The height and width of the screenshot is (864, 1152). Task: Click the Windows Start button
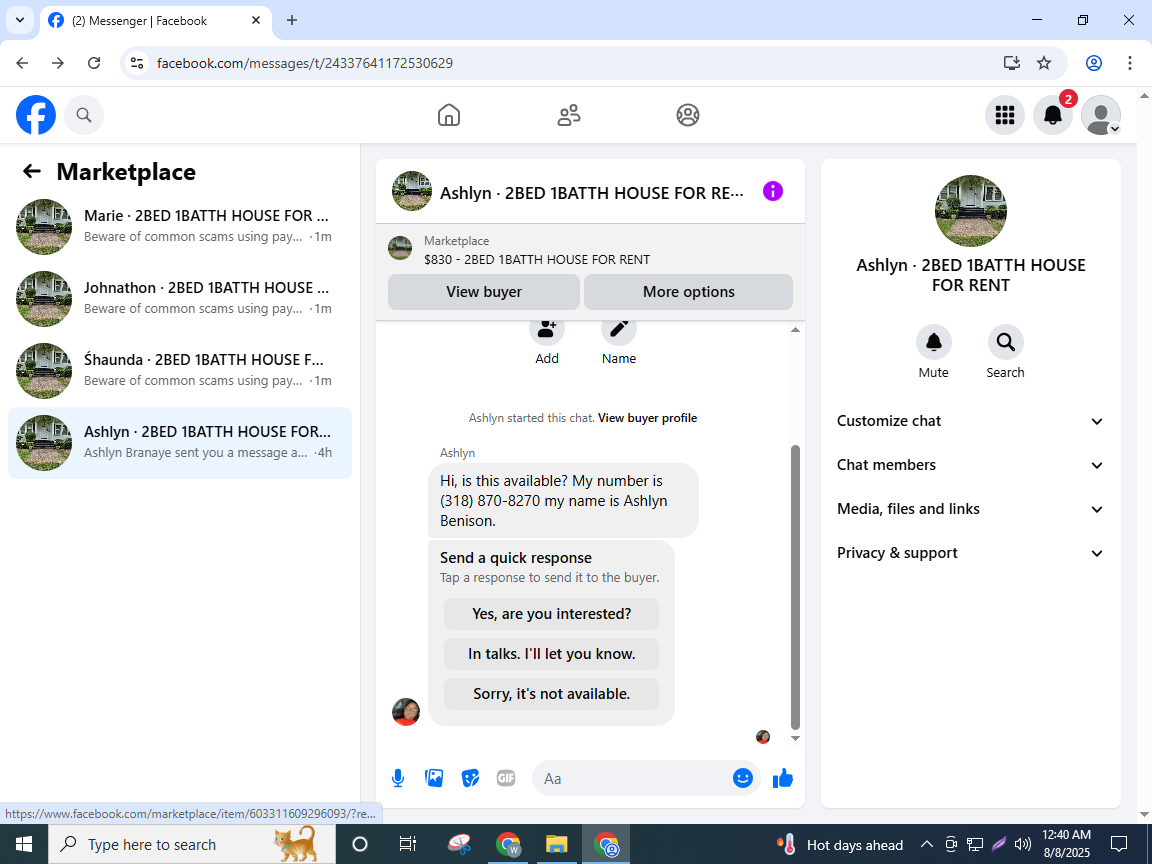pyautogui.click(x=24, y=844)
